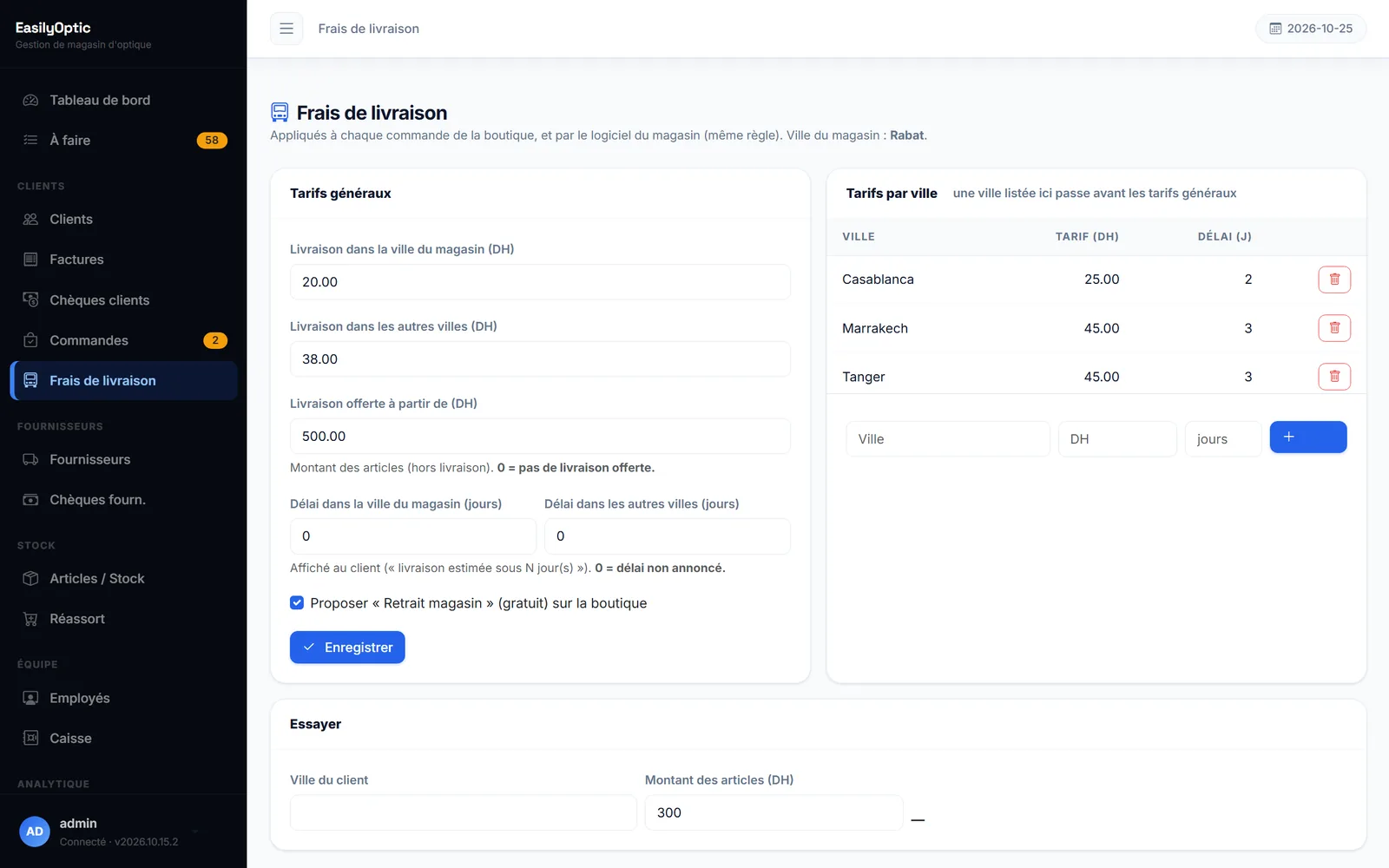1389x868 pixels.
Task: Focus Délai dans les autres villes field
Action: (668, 536)
